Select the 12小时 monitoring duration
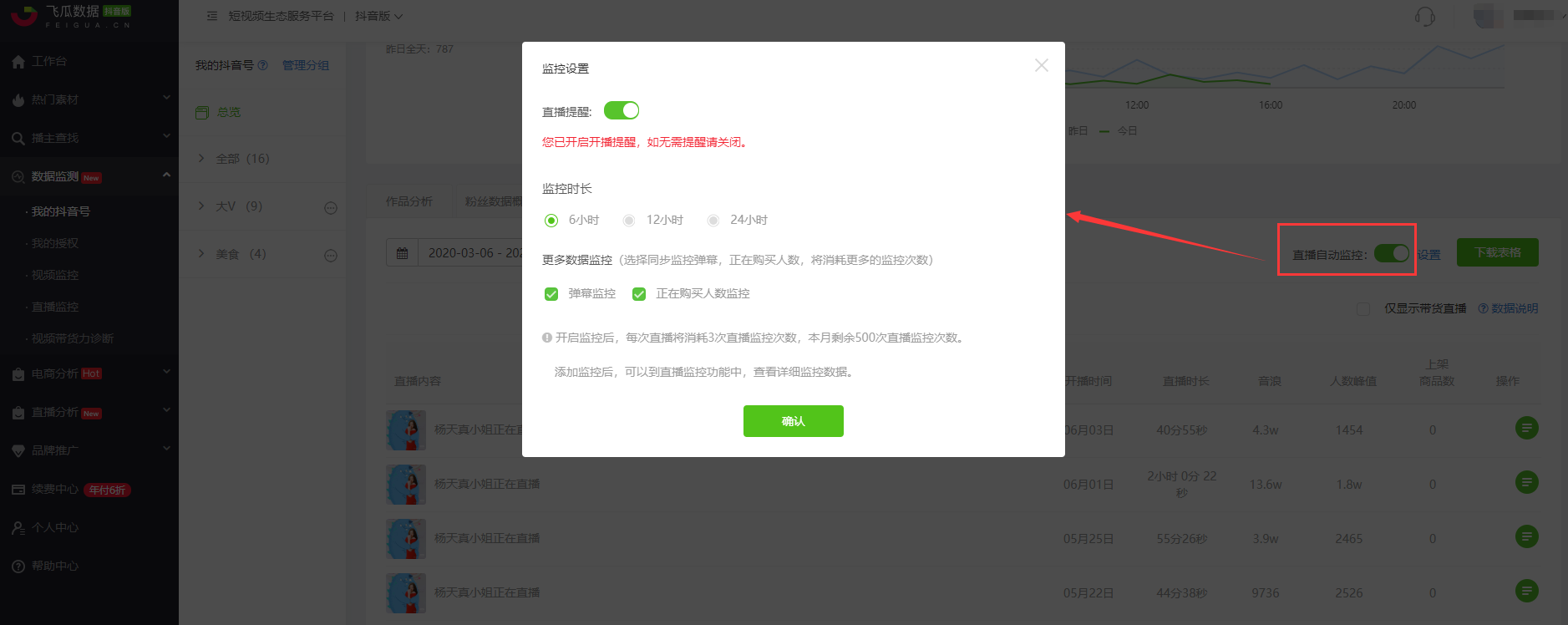1568x625 pixels. click(629, 221)
